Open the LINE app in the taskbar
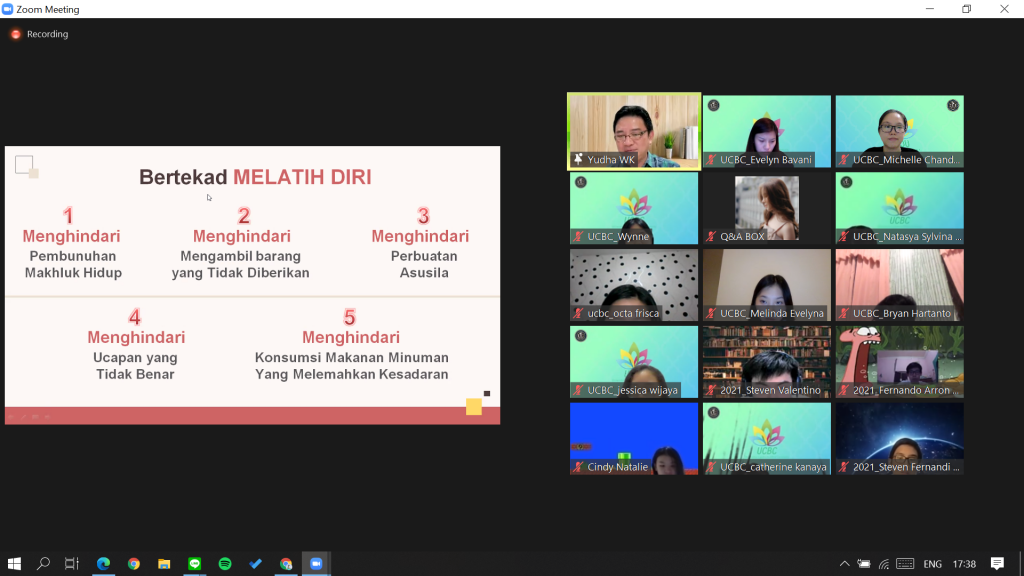This screenshot has width=1024, height=576. tap(195, 564)
